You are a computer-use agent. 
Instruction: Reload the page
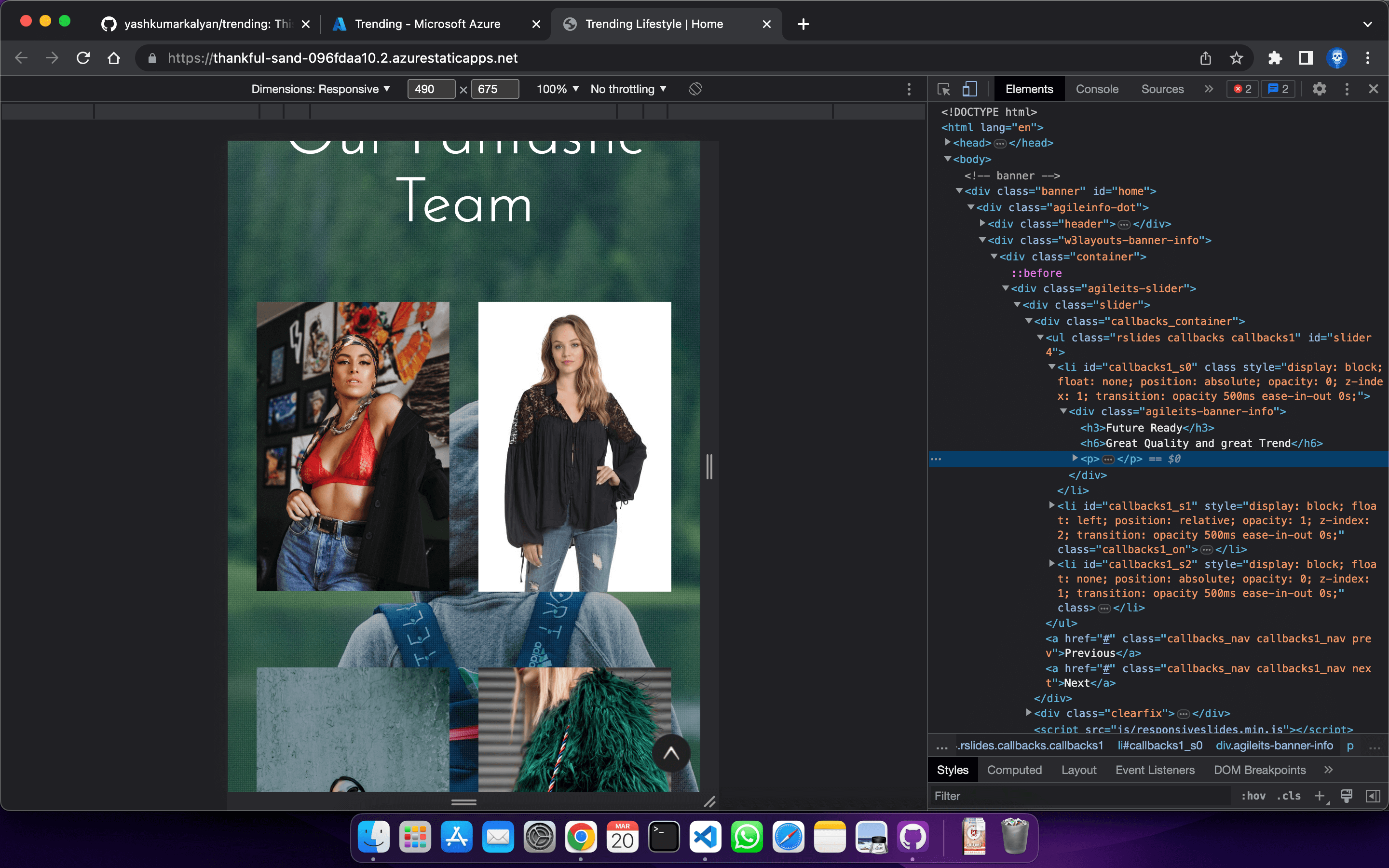[83, 58]
